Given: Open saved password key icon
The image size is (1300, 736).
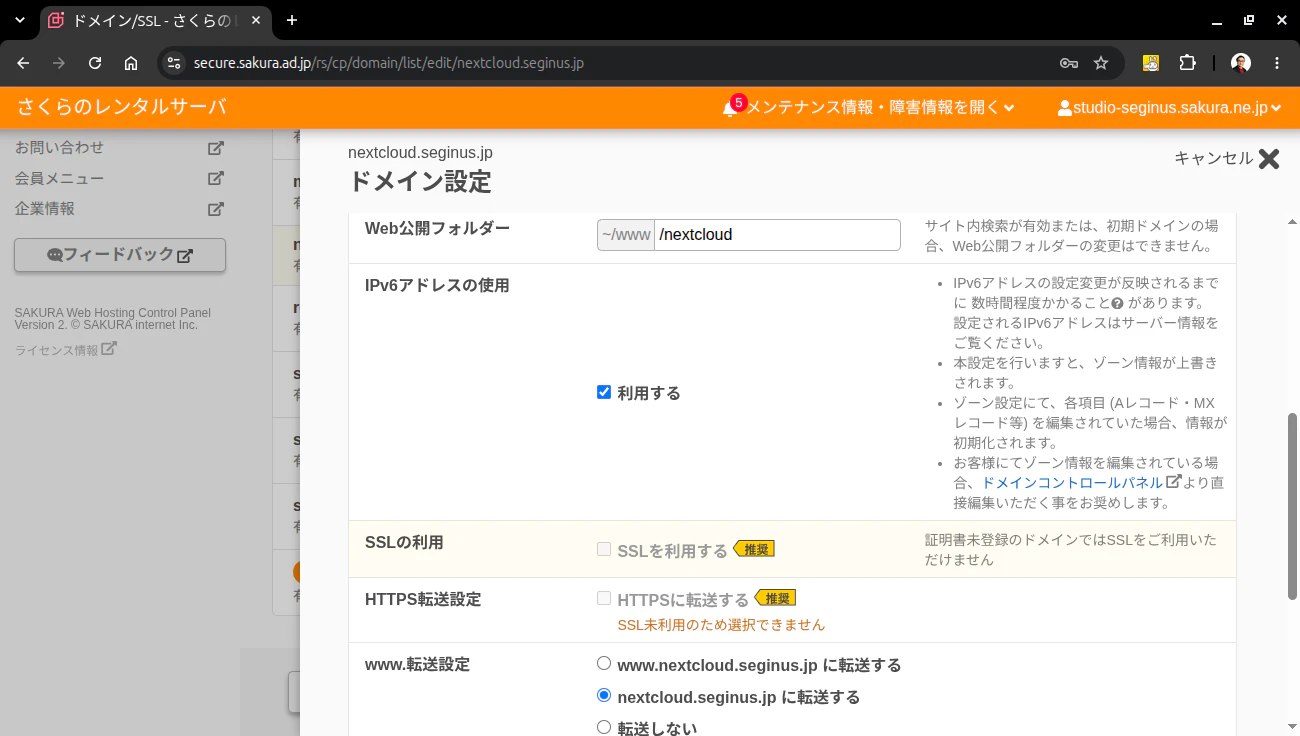Looking at the screenshot, I should coord(1069,63).
